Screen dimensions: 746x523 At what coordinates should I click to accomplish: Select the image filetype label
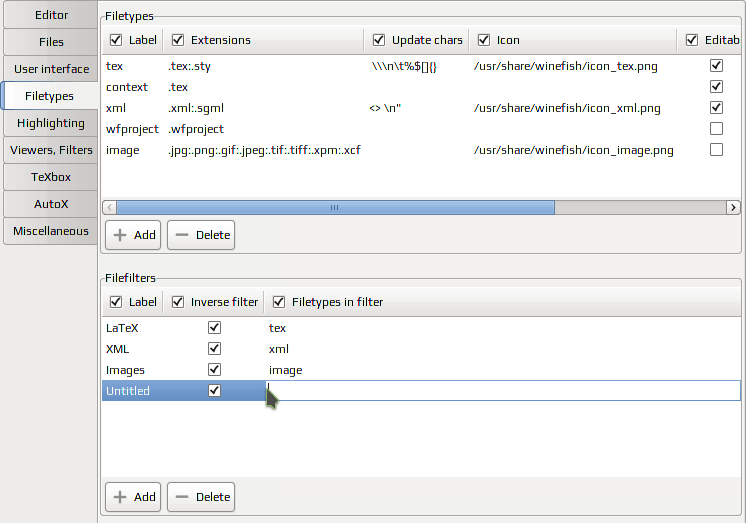click(x=122, y=150)
